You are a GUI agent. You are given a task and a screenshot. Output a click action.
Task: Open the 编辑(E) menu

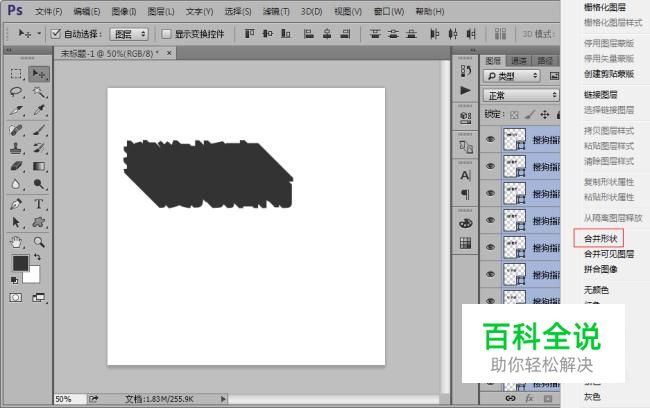(87, 11)
